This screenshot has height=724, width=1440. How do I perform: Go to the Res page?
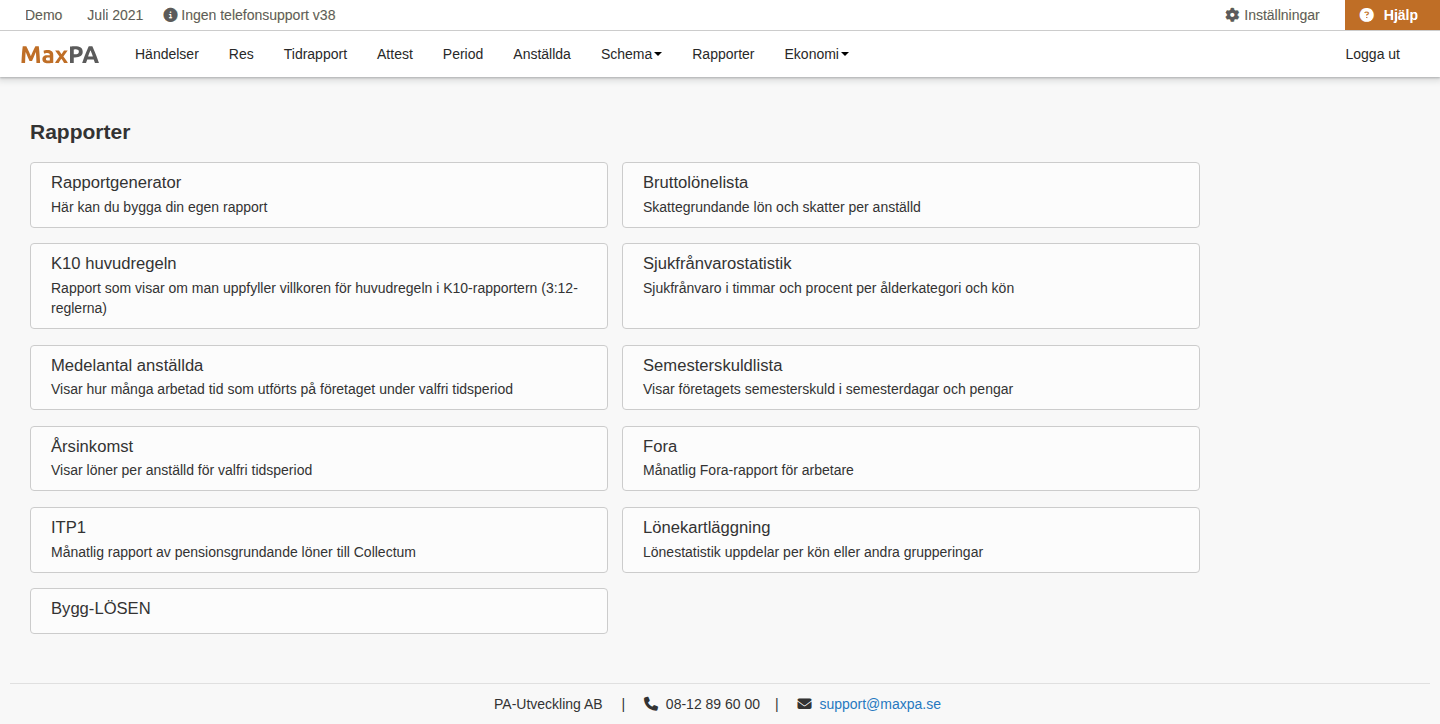241,54
